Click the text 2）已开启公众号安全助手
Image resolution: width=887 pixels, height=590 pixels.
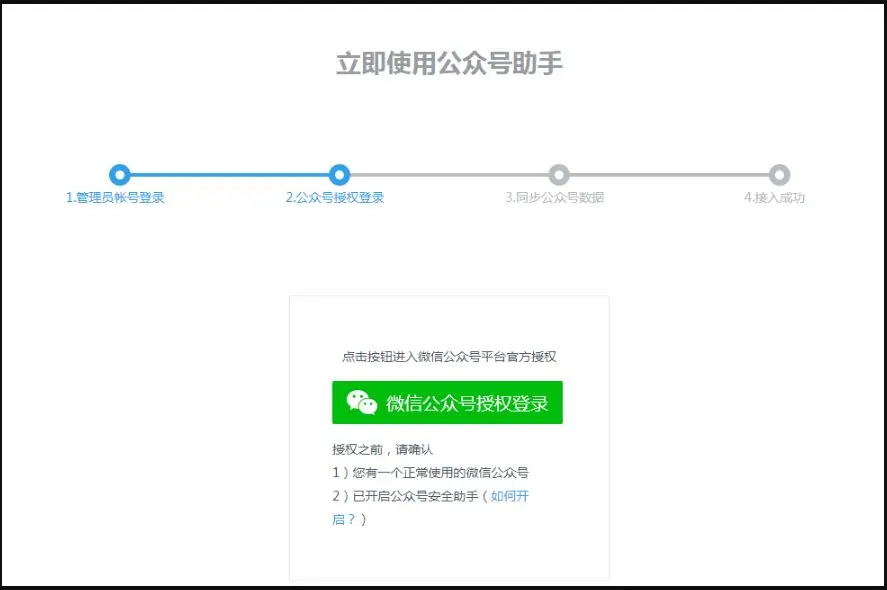[405, 496]
